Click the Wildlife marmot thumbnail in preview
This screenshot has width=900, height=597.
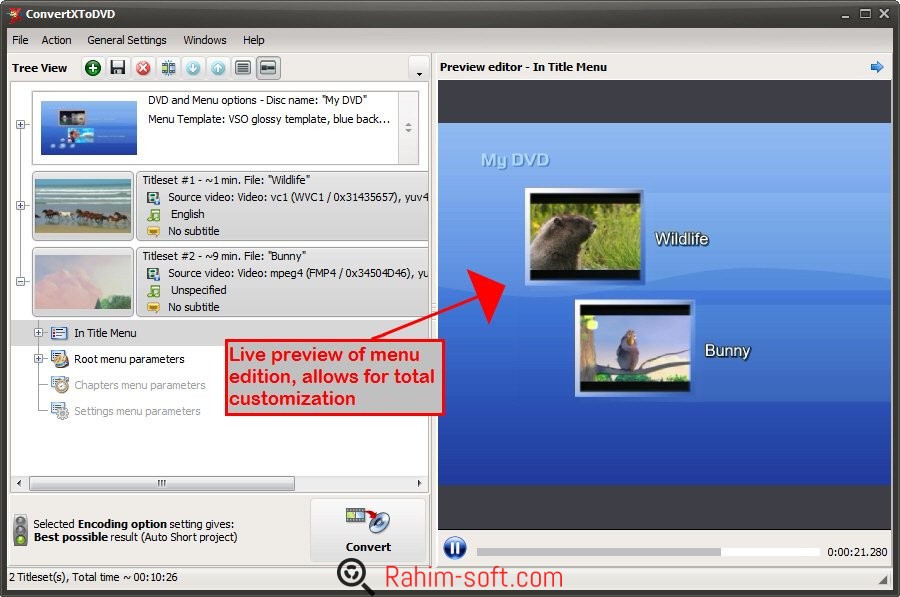(x=584, y=237)
